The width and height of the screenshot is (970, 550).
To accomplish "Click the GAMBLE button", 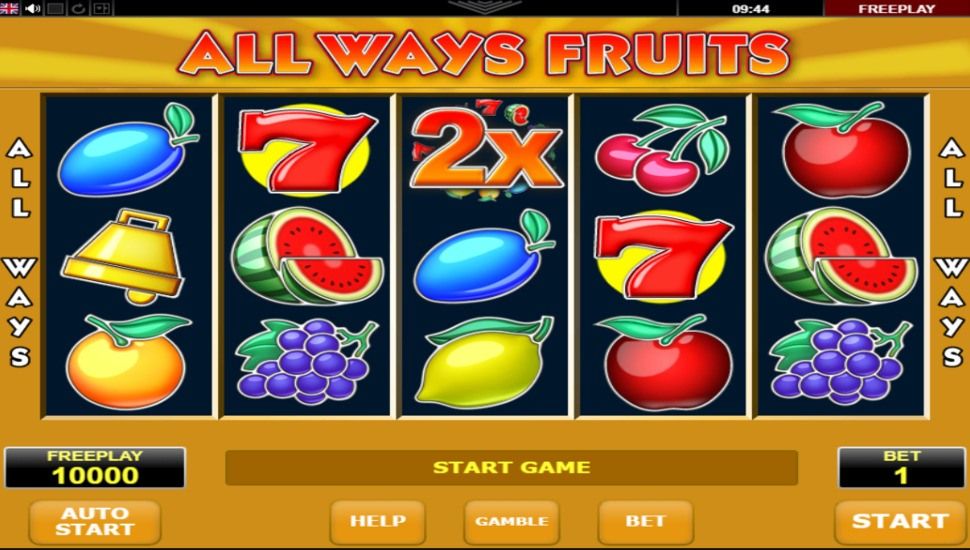I will point(512,522).
